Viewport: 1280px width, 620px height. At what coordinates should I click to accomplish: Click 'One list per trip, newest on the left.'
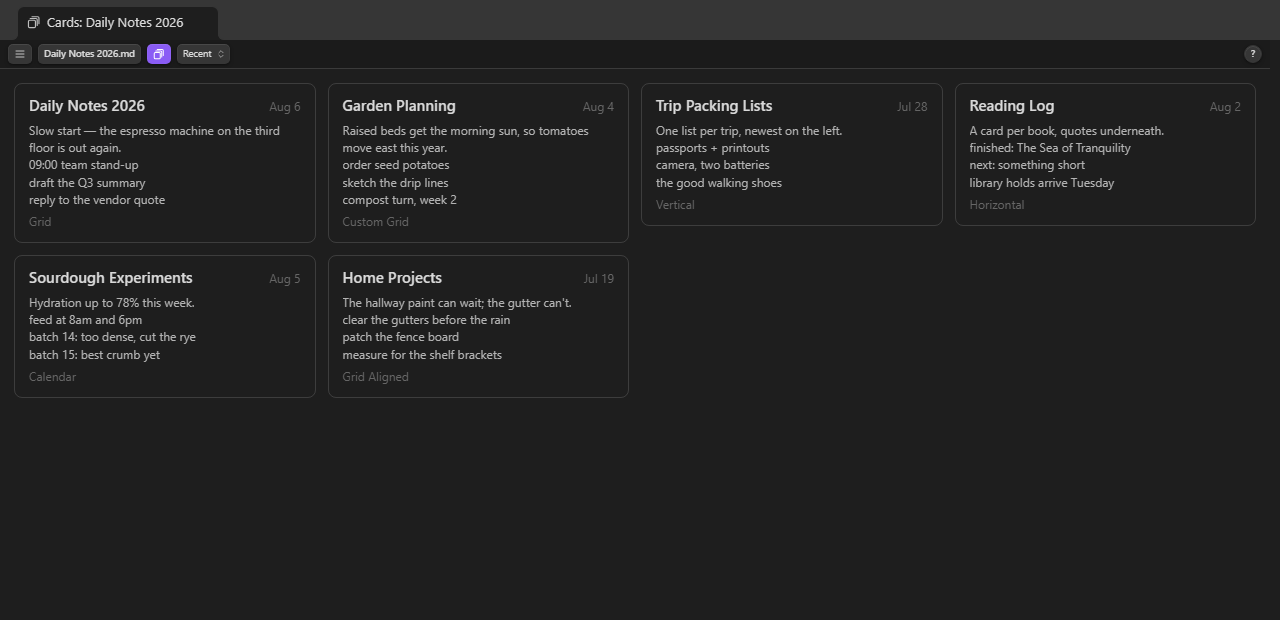[x=749, y=131]
